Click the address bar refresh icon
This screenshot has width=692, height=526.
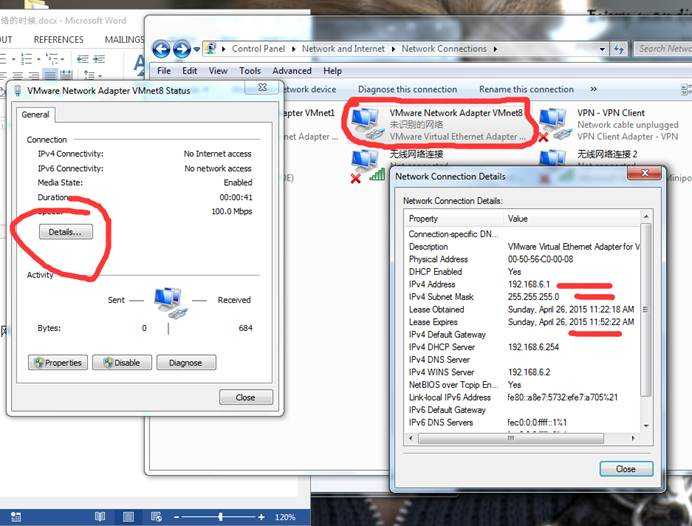(619, 49)
